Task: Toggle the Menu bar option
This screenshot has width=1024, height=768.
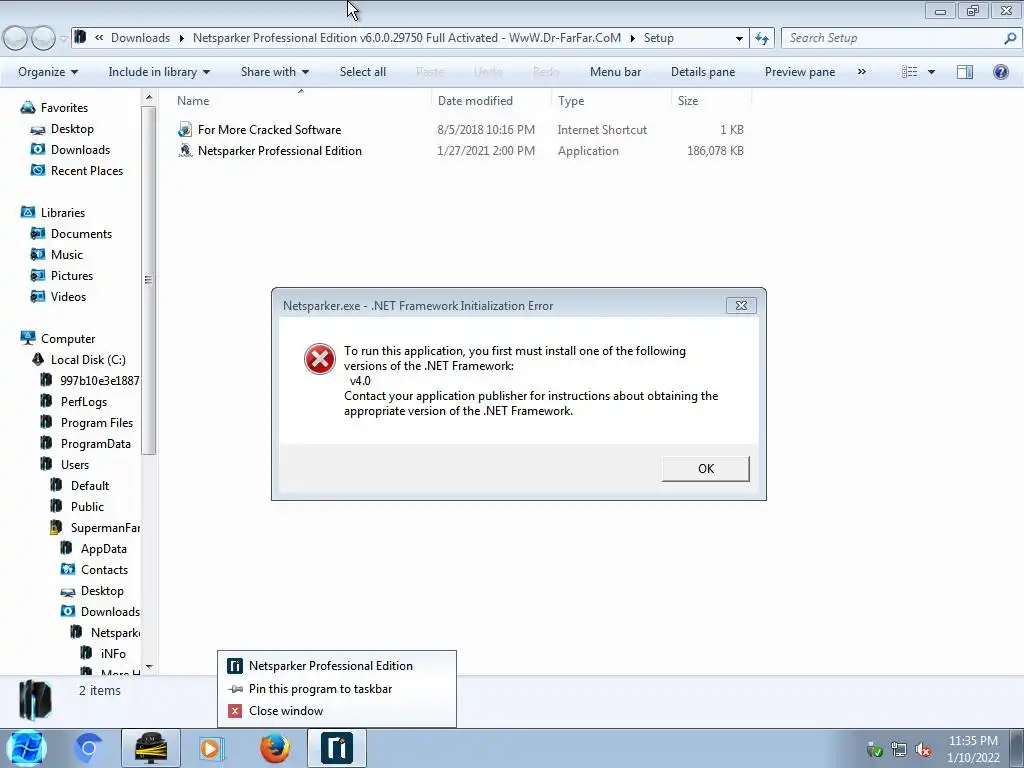Action: [615, 72]
